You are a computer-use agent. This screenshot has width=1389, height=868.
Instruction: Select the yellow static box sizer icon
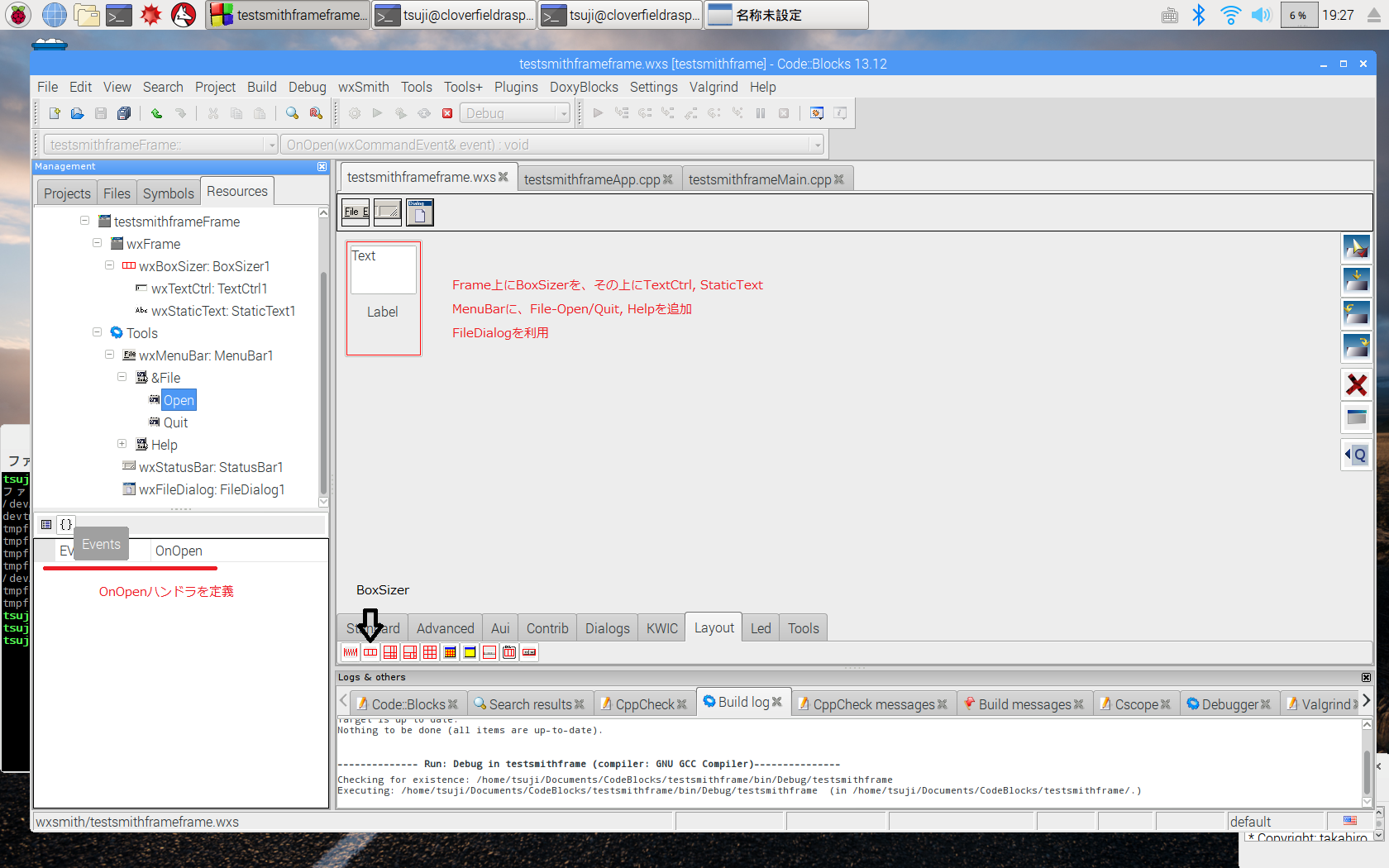click(x=470, y=652)
